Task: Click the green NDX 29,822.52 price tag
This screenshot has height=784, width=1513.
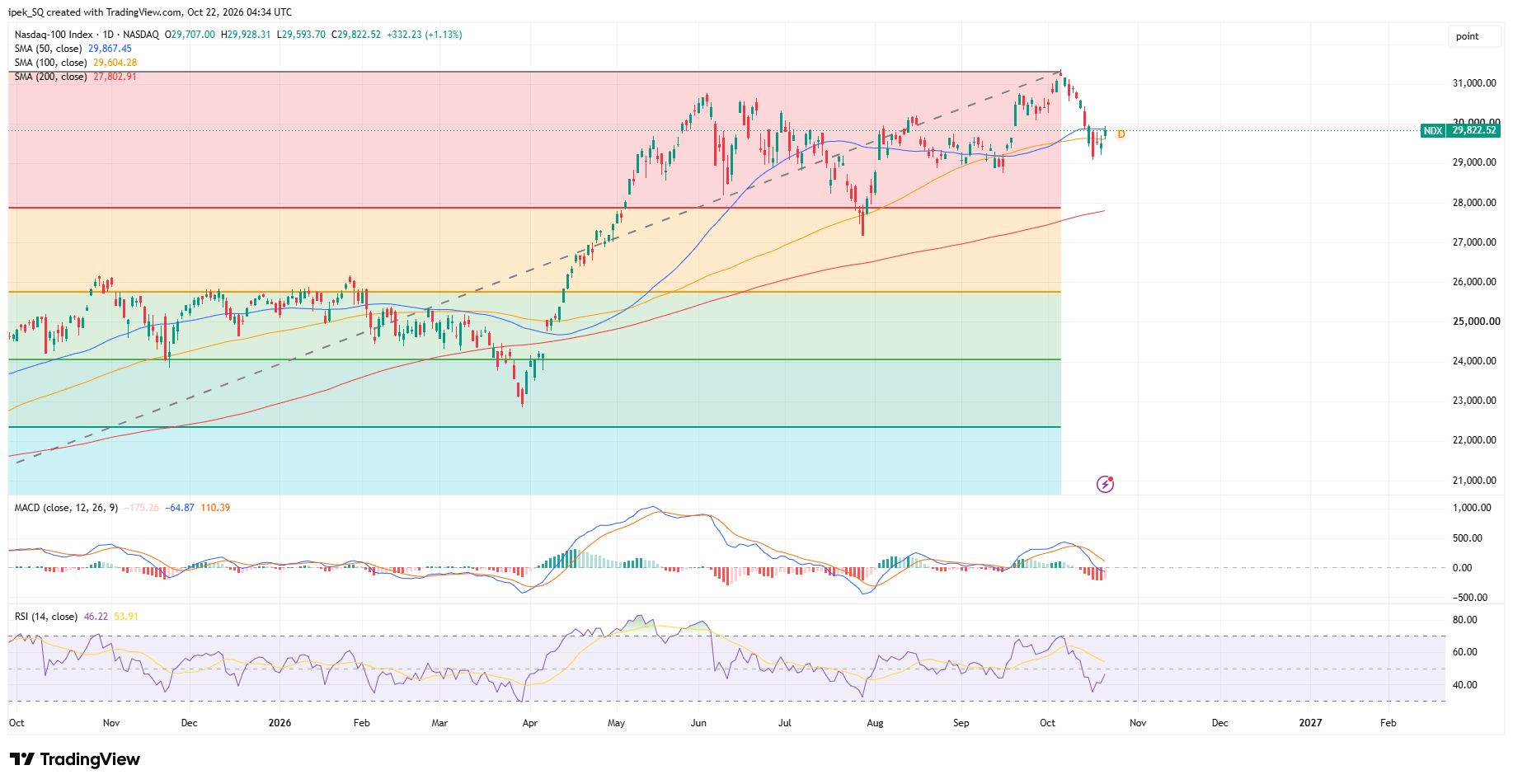Action: 1461,130
